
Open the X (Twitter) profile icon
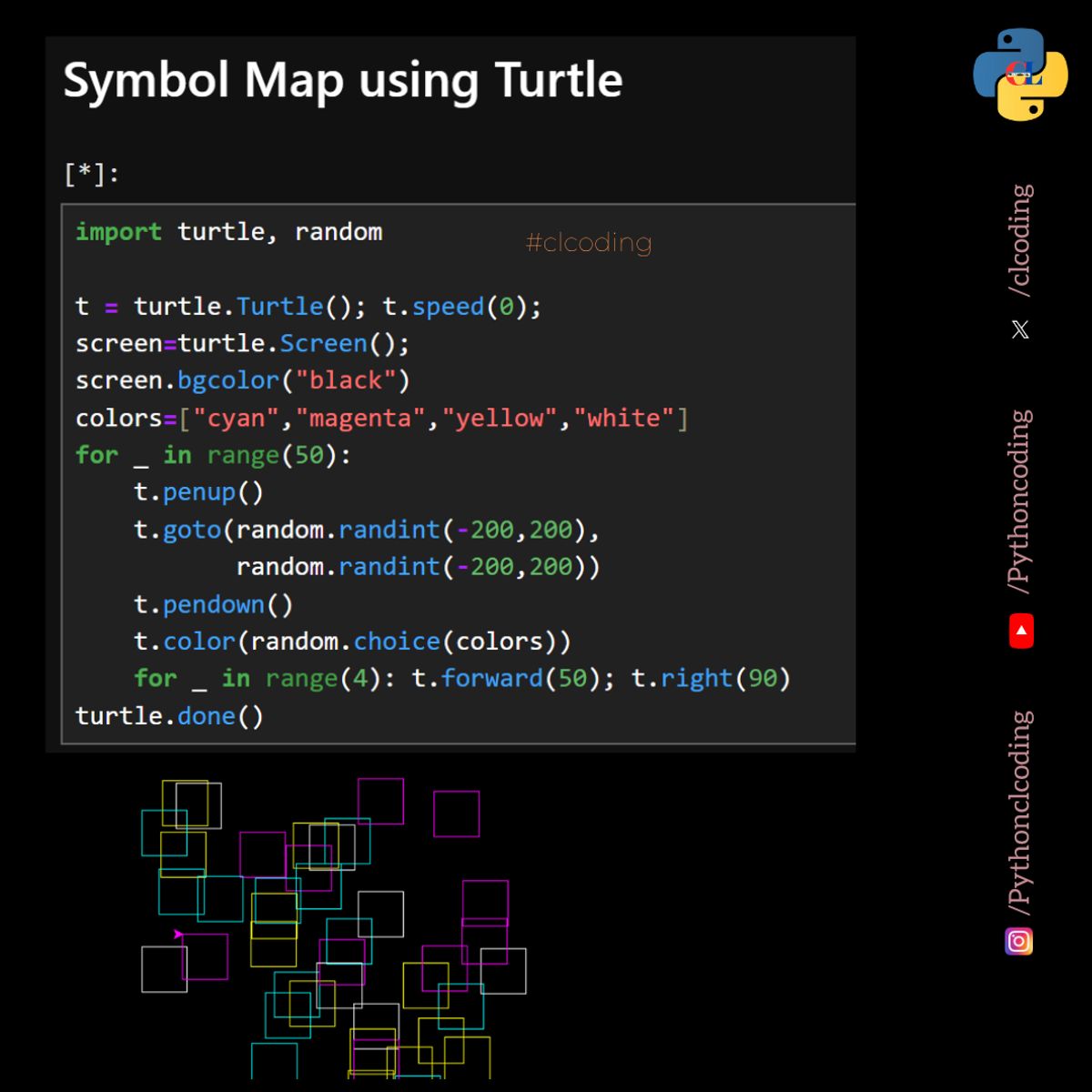coord(1019,329)
